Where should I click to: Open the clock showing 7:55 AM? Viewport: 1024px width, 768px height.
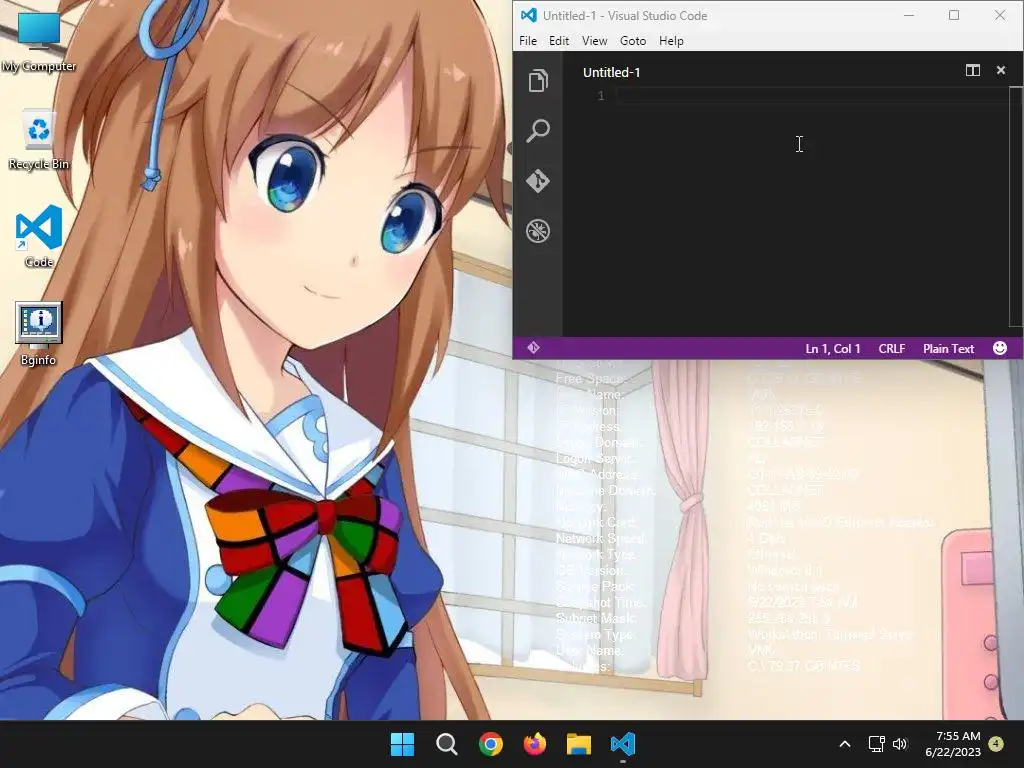953,744
